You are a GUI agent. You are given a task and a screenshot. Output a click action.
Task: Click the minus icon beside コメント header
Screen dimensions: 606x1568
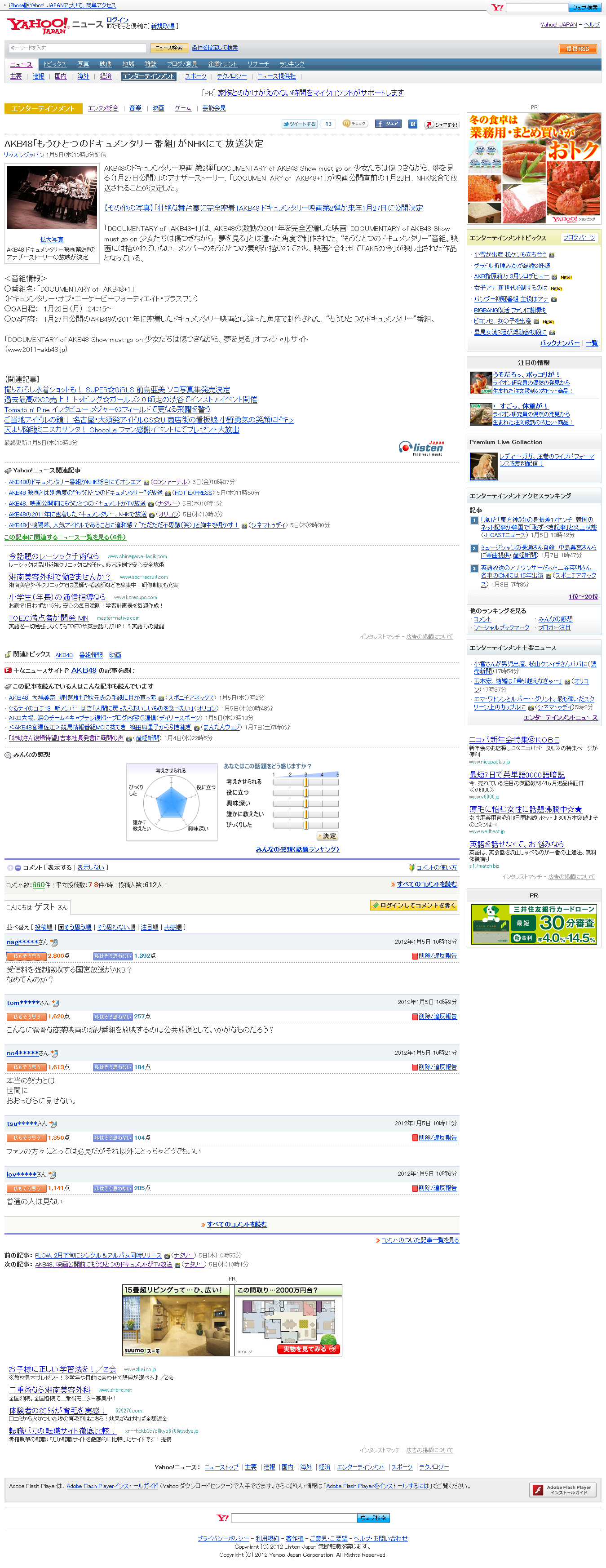coord(18,867)
